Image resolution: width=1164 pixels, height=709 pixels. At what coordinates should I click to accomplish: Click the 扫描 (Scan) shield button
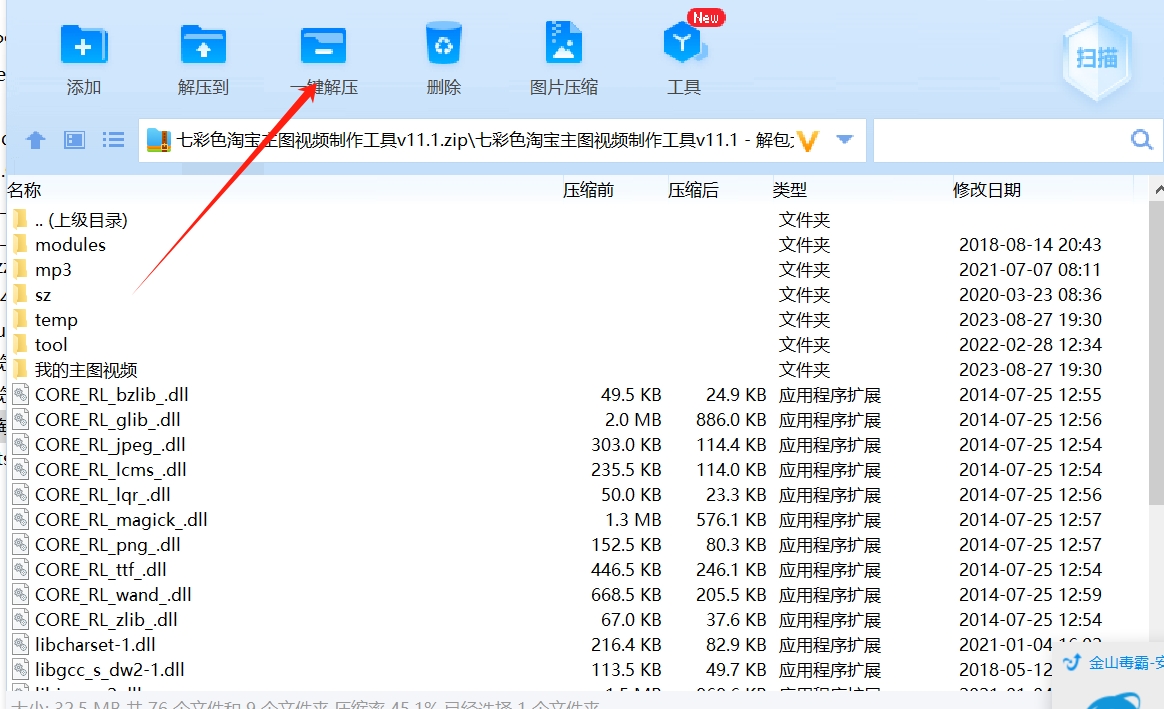coord(1097,58)
